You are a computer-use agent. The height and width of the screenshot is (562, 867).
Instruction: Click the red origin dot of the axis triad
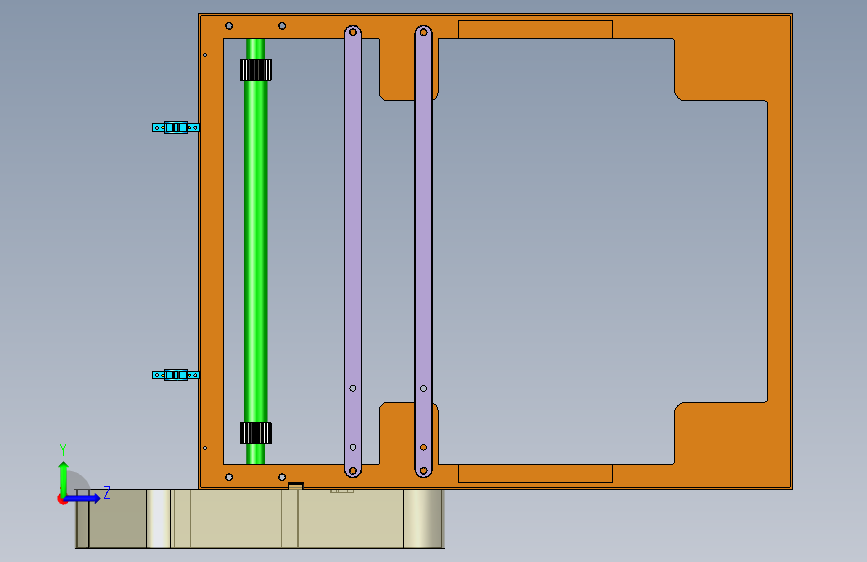pos(61,499)
